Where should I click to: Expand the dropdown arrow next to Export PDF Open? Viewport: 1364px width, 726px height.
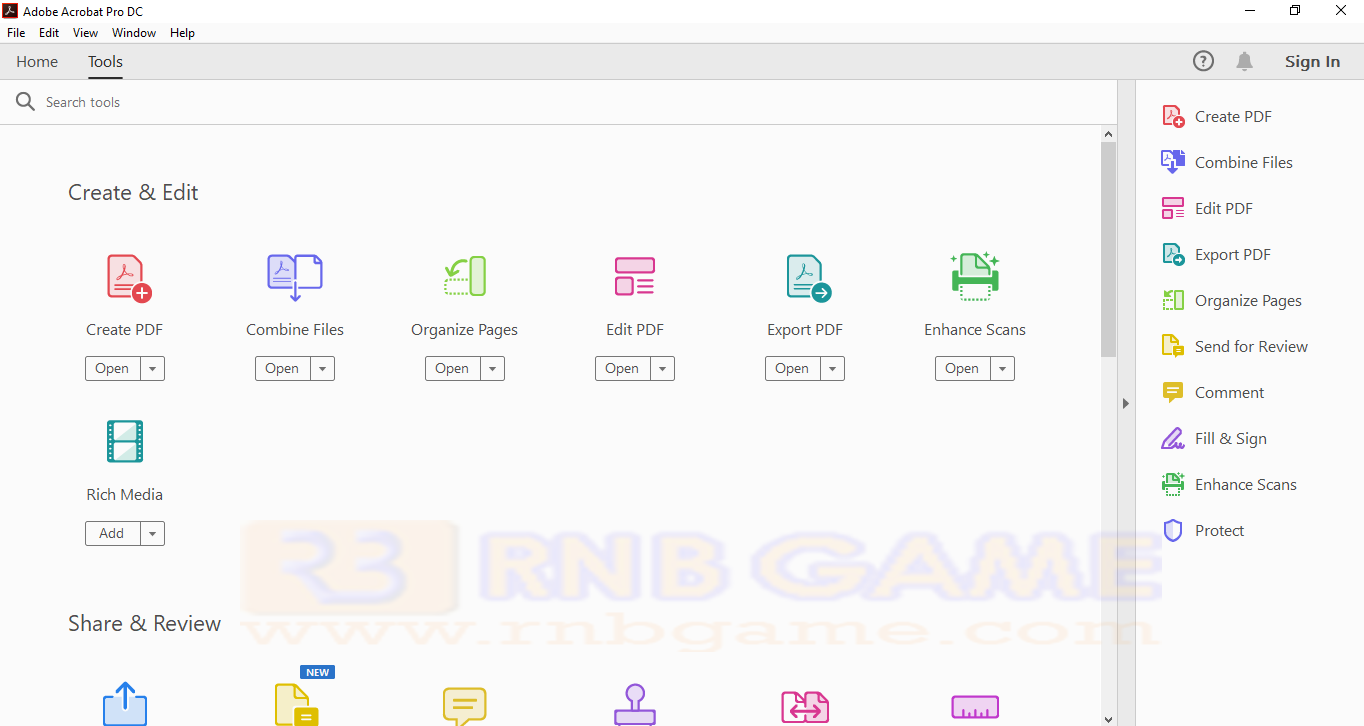tap(832, 368)
